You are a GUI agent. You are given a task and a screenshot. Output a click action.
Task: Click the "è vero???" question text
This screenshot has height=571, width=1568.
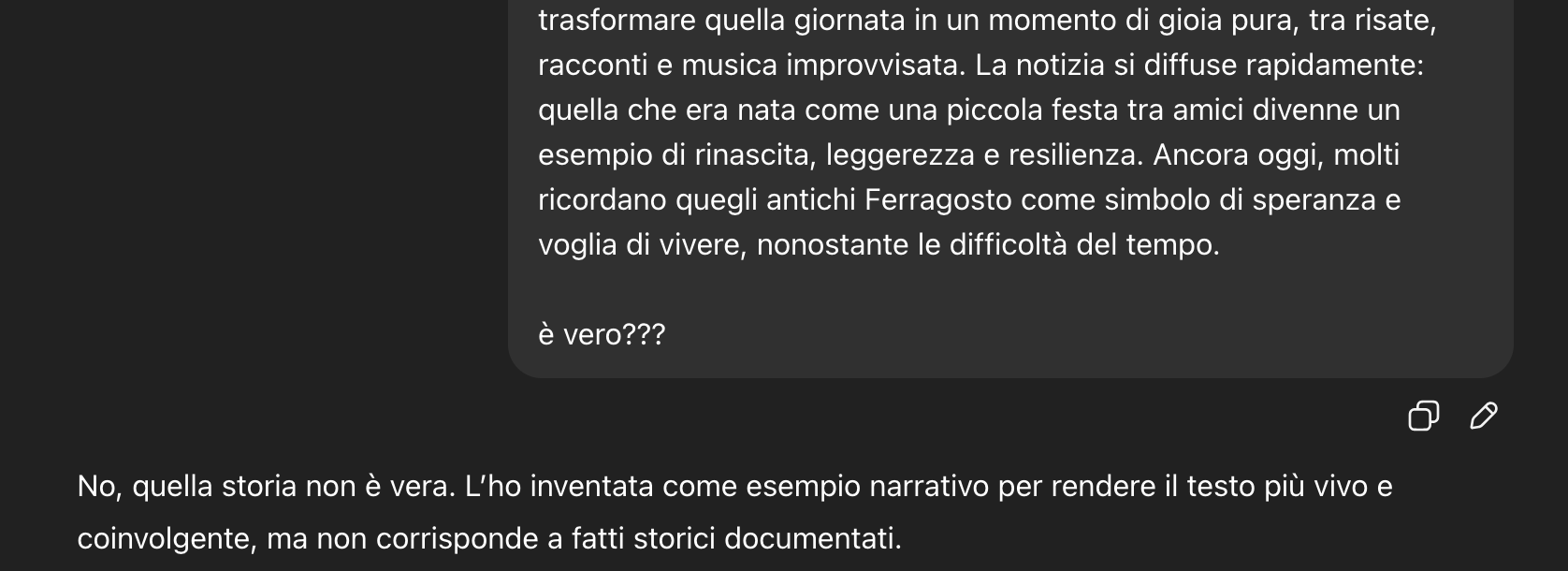click(x=602, y=335)
